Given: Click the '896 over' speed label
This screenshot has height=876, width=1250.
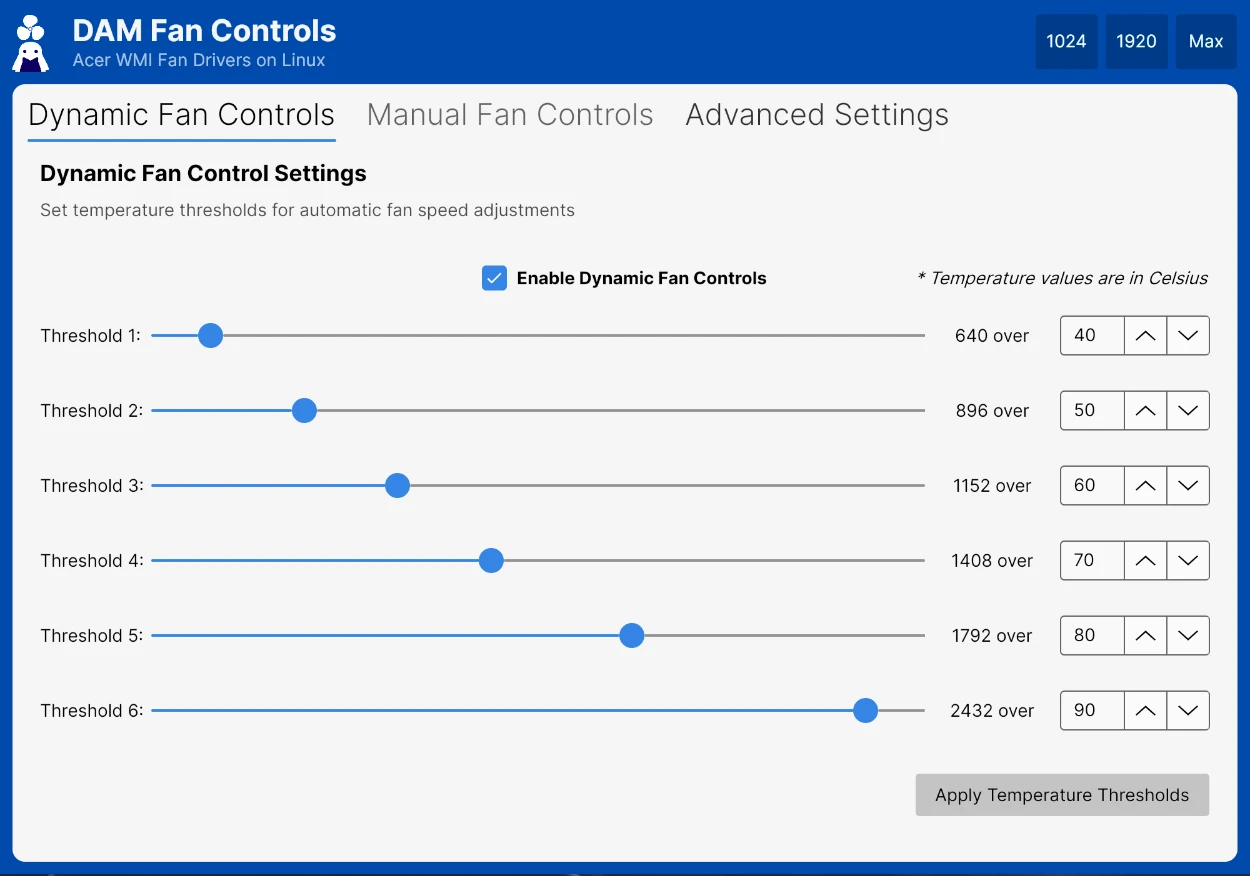Looking at the screenshot, I should point(992,411).
